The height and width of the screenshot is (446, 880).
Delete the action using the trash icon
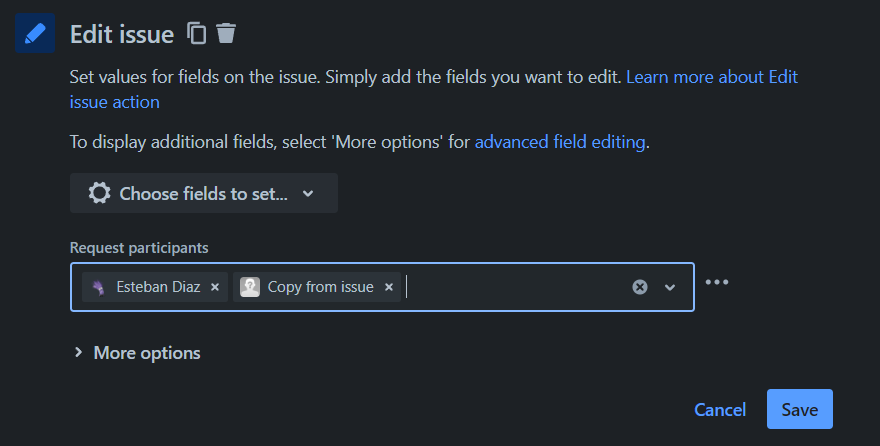pos(226,33)
